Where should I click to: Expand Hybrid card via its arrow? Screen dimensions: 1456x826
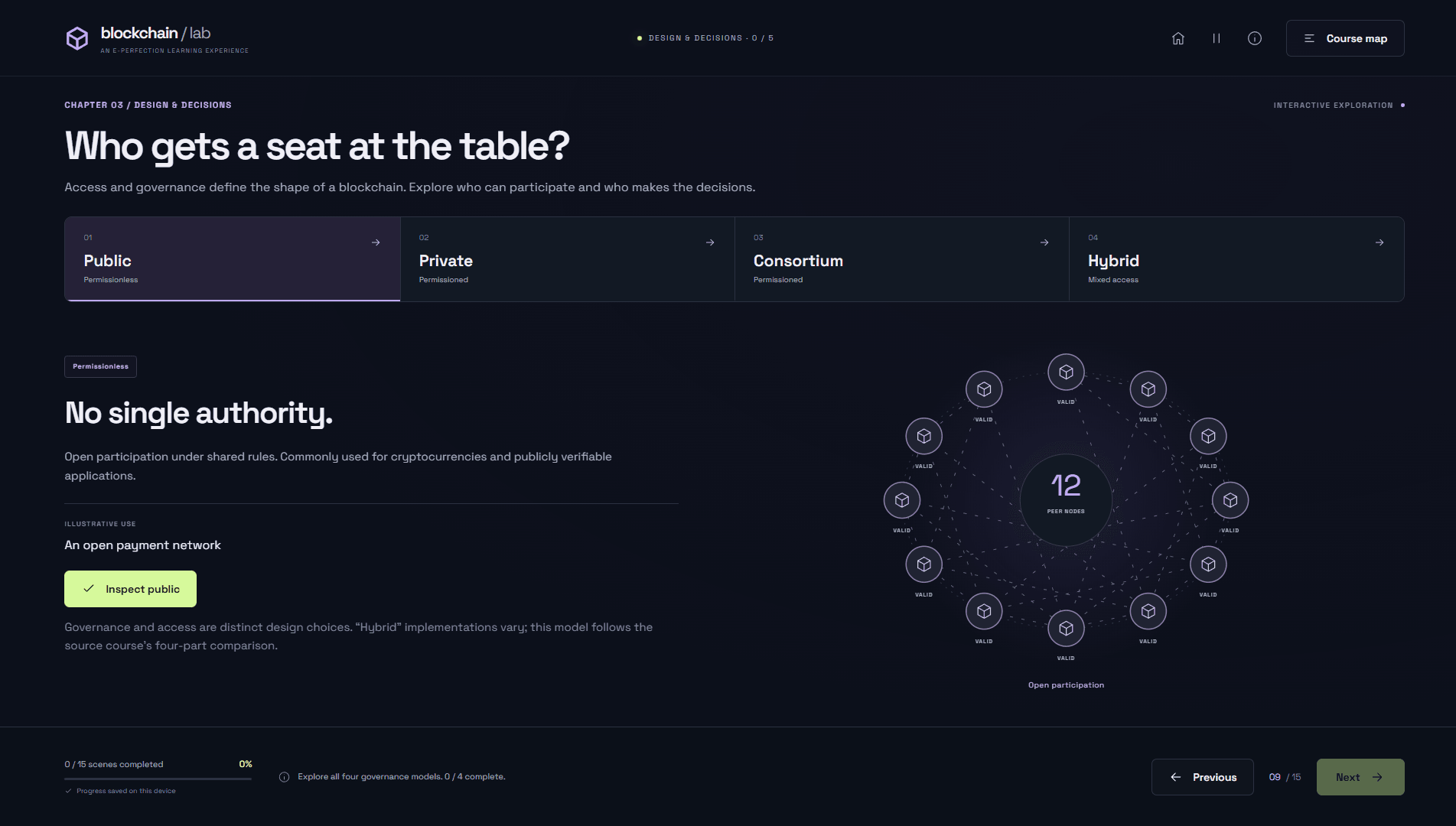[x=1379, y=242]
